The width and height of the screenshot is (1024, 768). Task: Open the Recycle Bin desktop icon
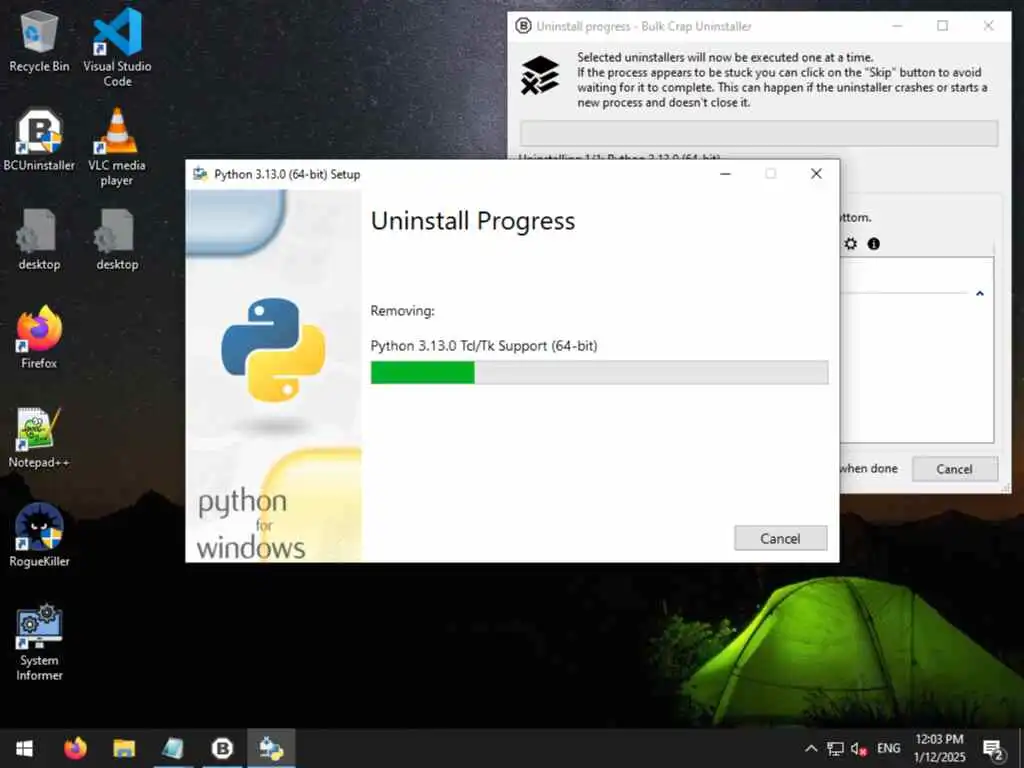39,42
